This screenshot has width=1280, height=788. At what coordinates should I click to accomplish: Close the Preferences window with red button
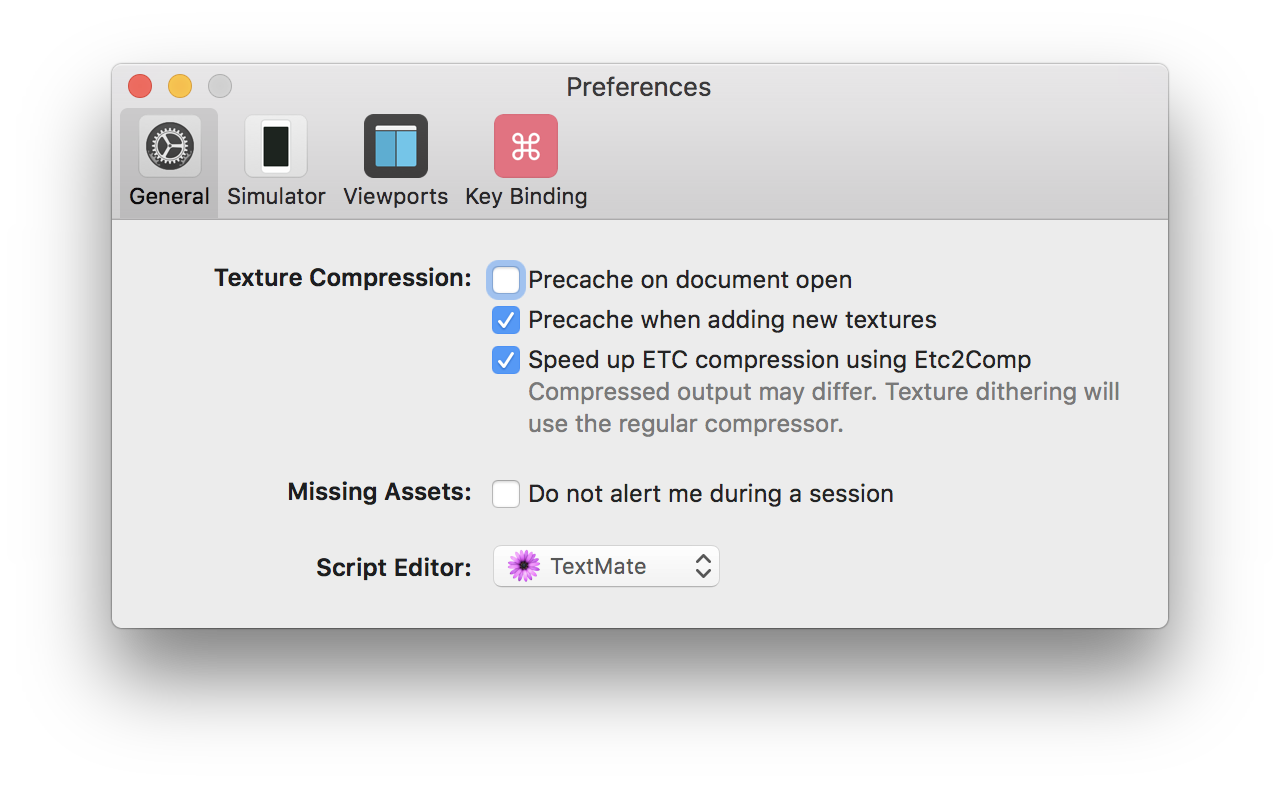140,86
